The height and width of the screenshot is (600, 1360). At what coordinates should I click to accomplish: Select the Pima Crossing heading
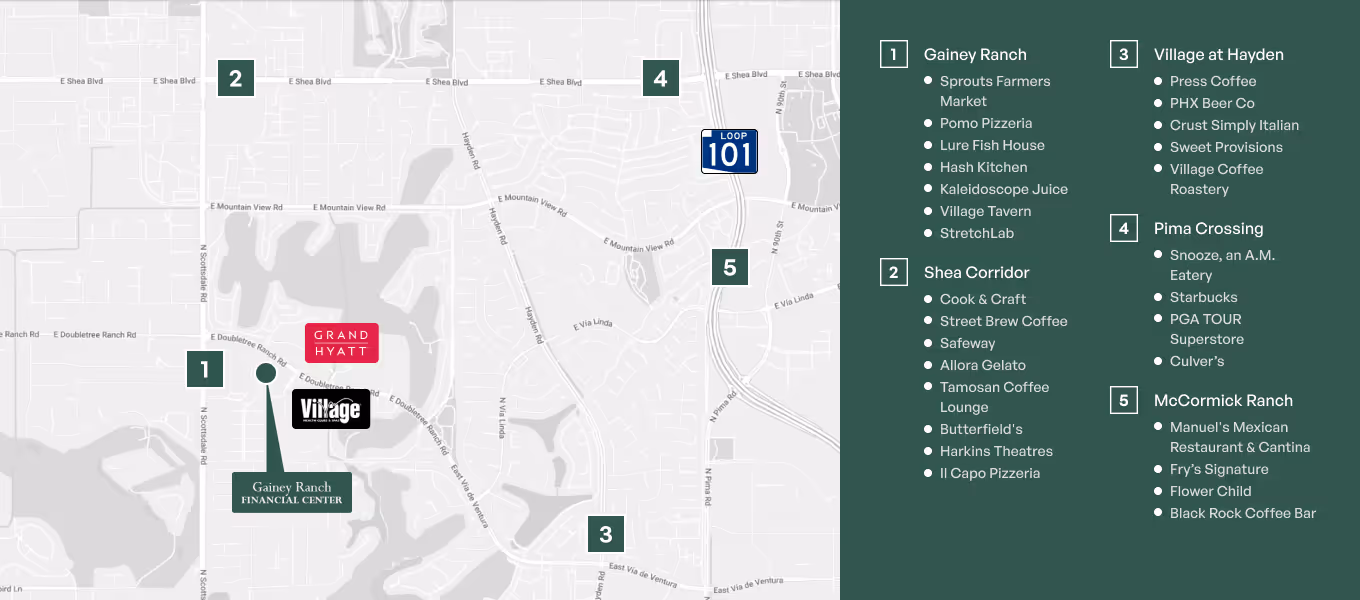pos(1208,228)
